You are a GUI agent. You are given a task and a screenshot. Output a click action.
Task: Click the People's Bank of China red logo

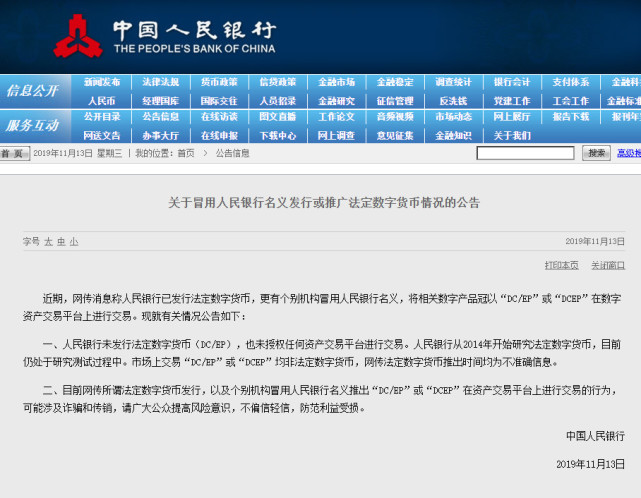78,36
